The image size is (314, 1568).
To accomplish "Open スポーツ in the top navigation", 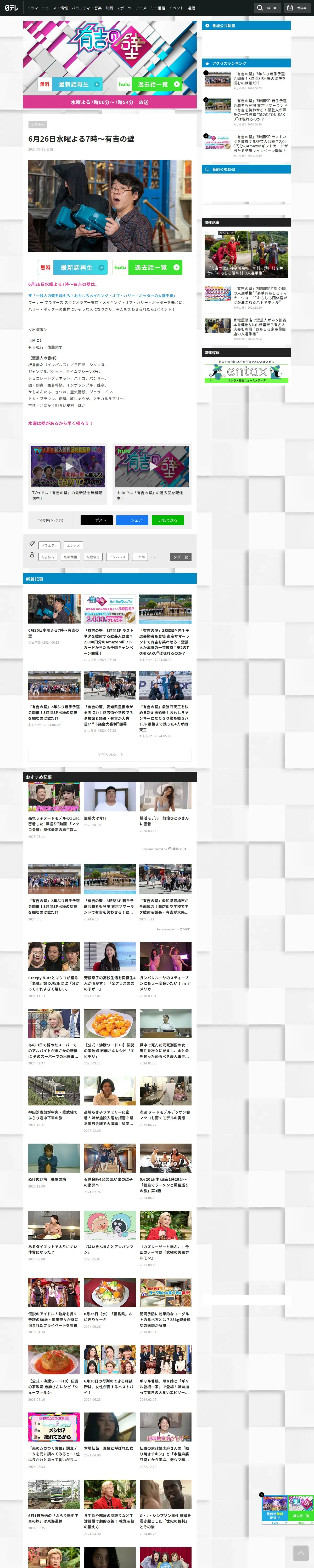I will (124, 8).
